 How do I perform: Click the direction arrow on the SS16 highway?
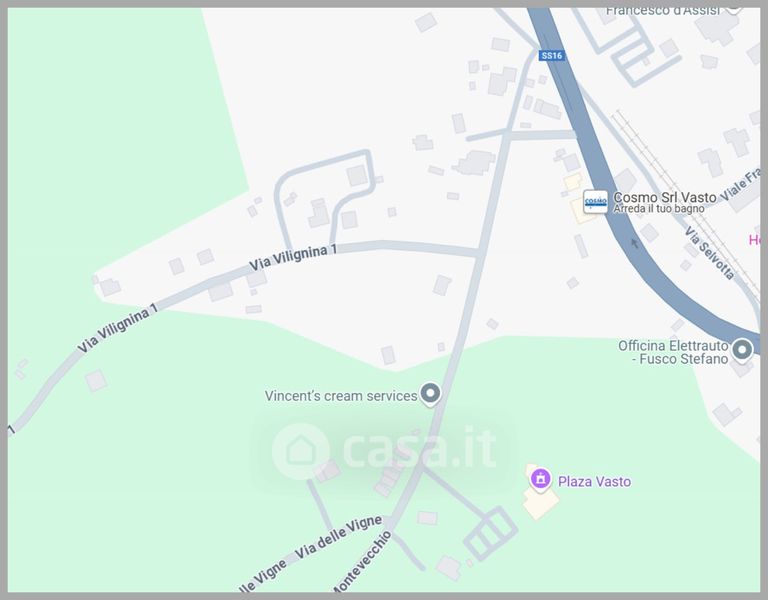pos(635,242)
